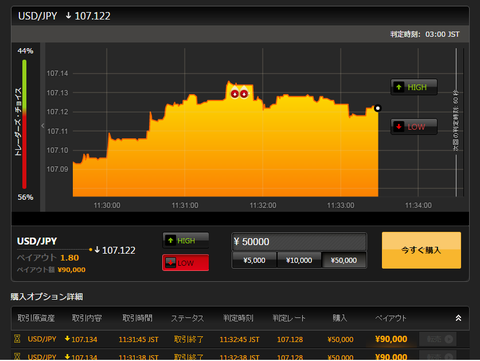480x361 pixels.
Task: Click the 11:32:45 JST expiry time cell
Action: point(239,339)
